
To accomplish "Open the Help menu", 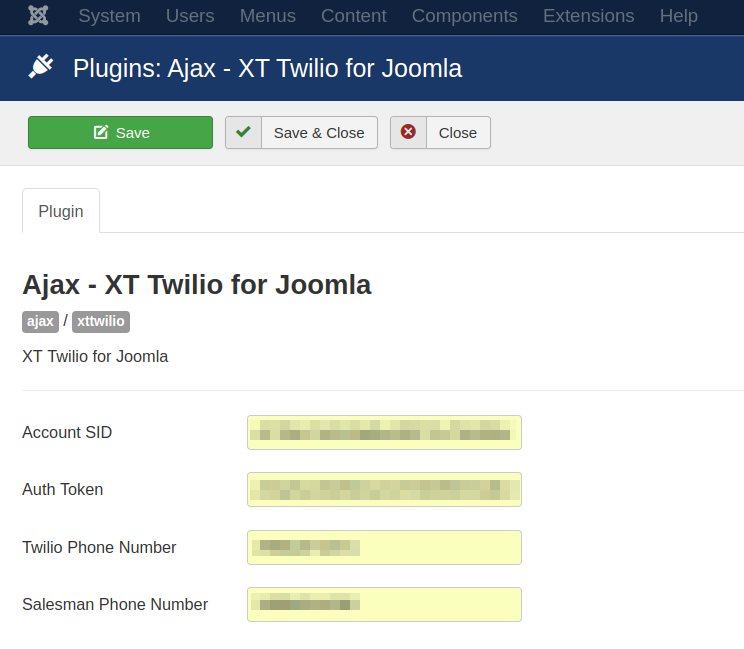I will (679, 16).
